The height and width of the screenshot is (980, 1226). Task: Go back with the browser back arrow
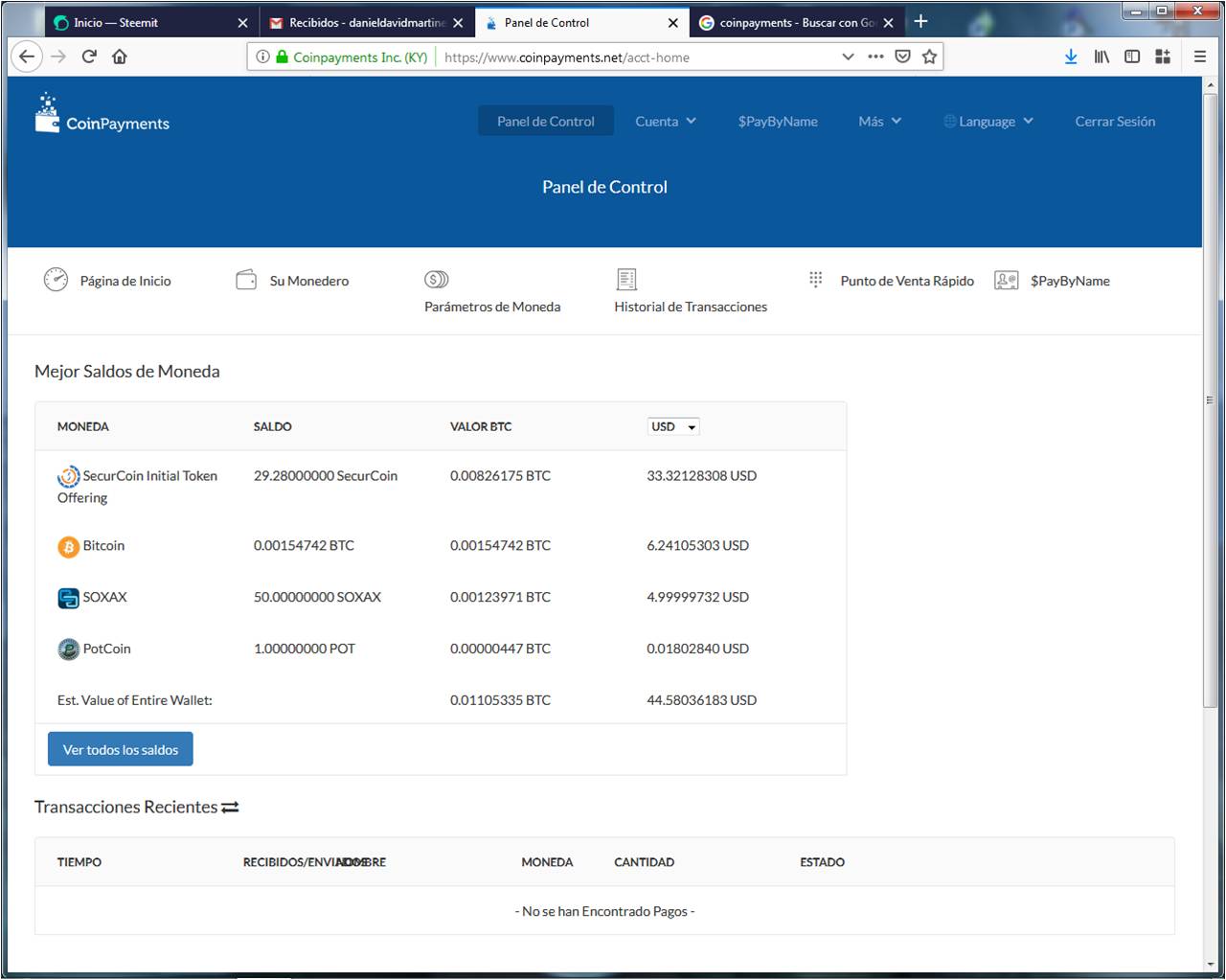point(27,57)
